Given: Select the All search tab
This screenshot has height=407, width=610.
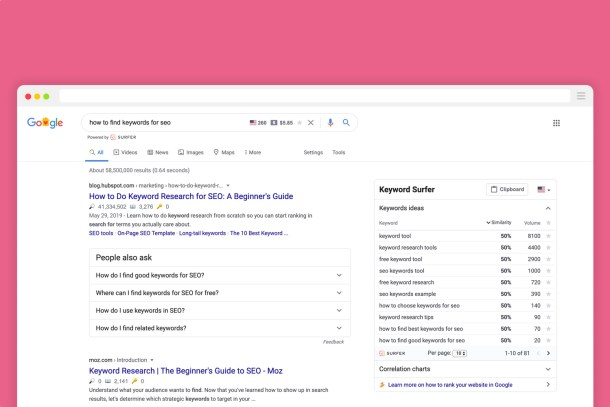Looking at the screenshot, I should tap(96, 153).
